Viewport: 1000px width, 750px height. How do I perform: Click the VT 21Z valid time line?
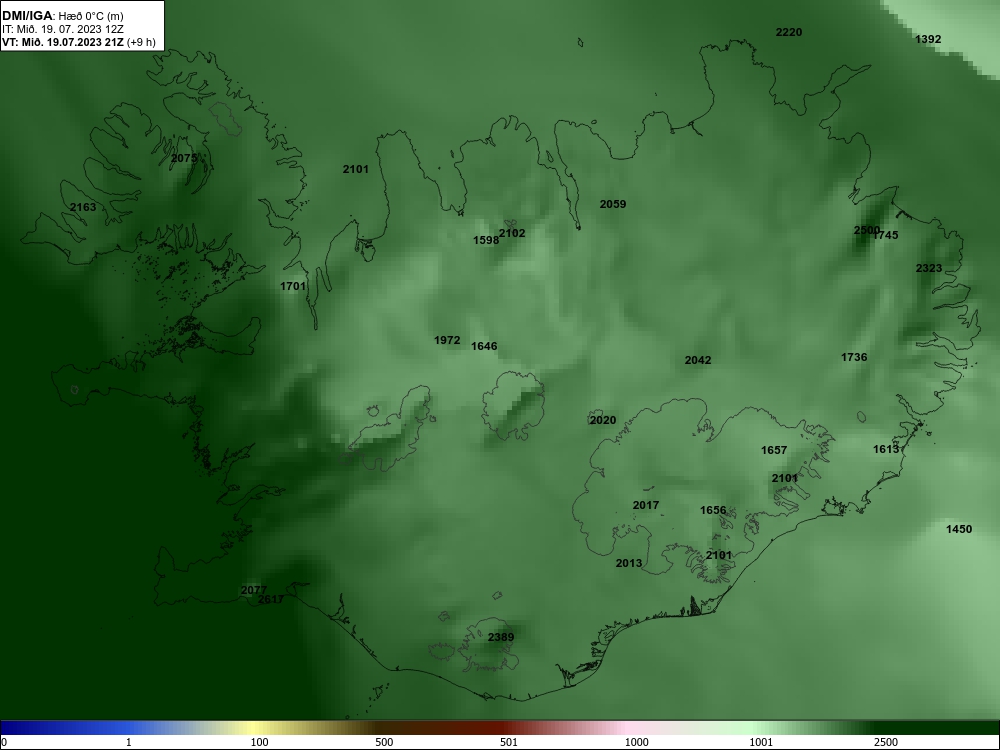78,42
